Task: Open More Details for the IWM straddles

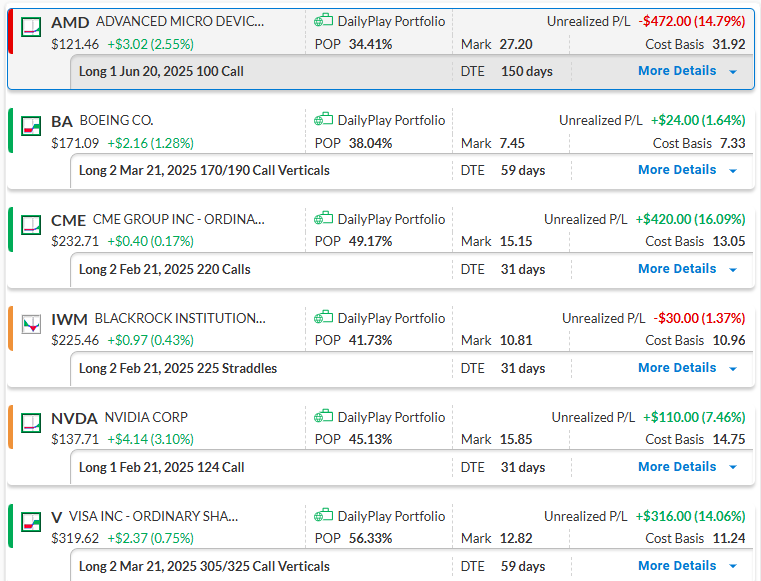Action: (677, 368)
